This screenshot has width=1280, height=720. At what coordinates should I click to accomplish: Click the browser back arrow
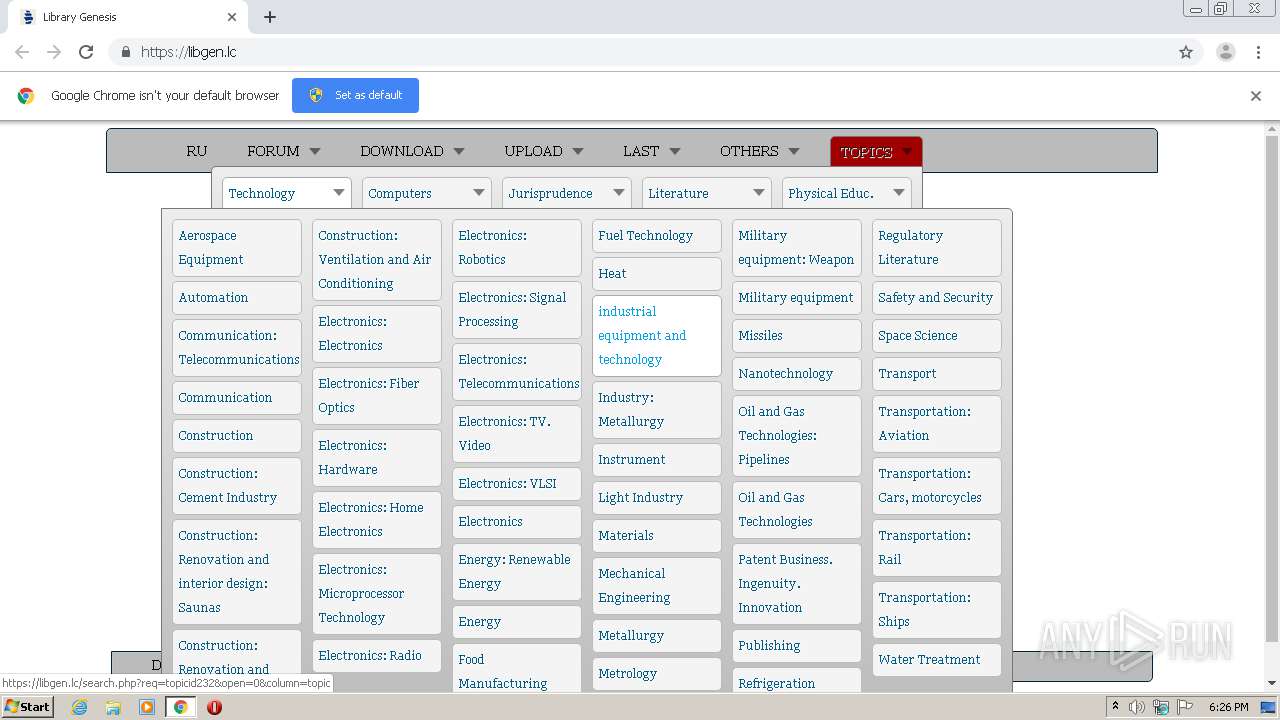point(22,52)
